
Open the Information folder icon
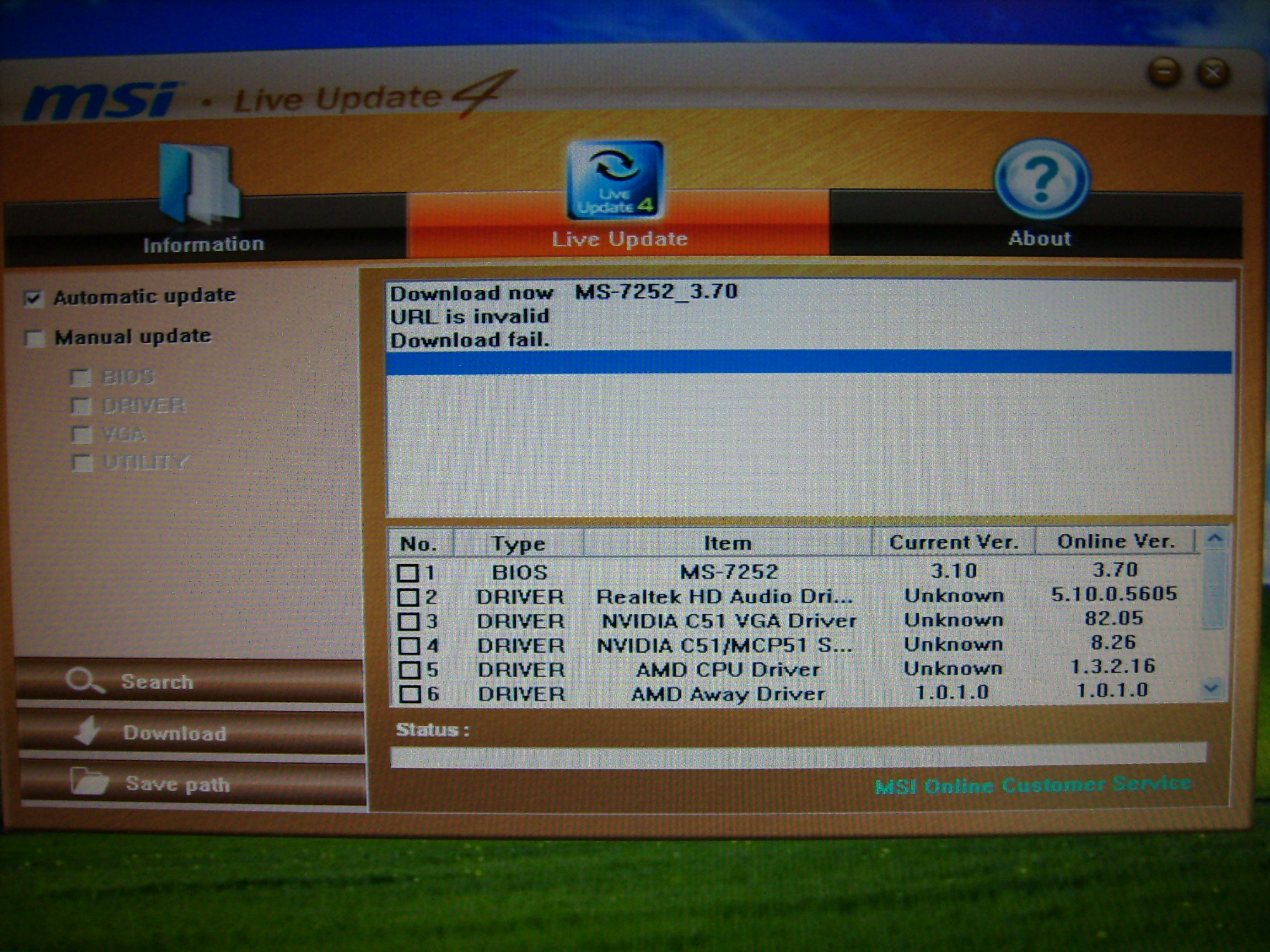199,183
